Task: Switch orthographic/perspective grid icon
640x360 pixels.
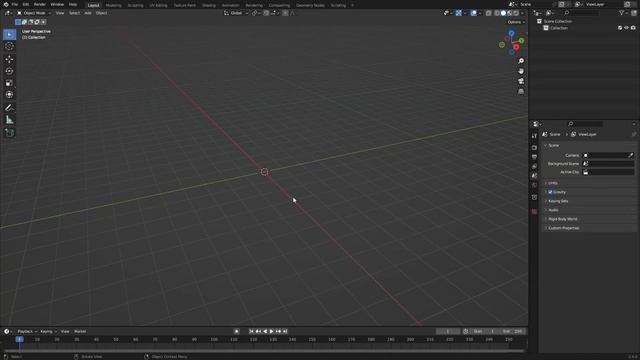Action: pyautogui.click(x=521, y=91)
